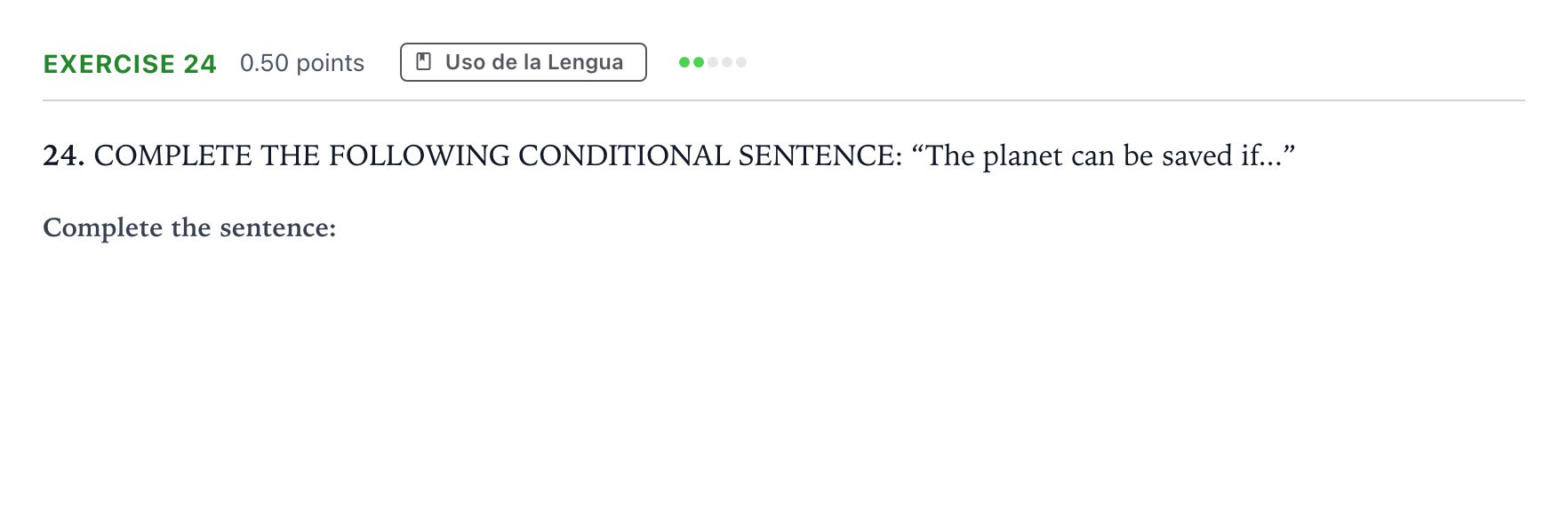Click the second green difficulty dot
The width and height of the screenshot is (1568, 517).
tap(699, 62)
